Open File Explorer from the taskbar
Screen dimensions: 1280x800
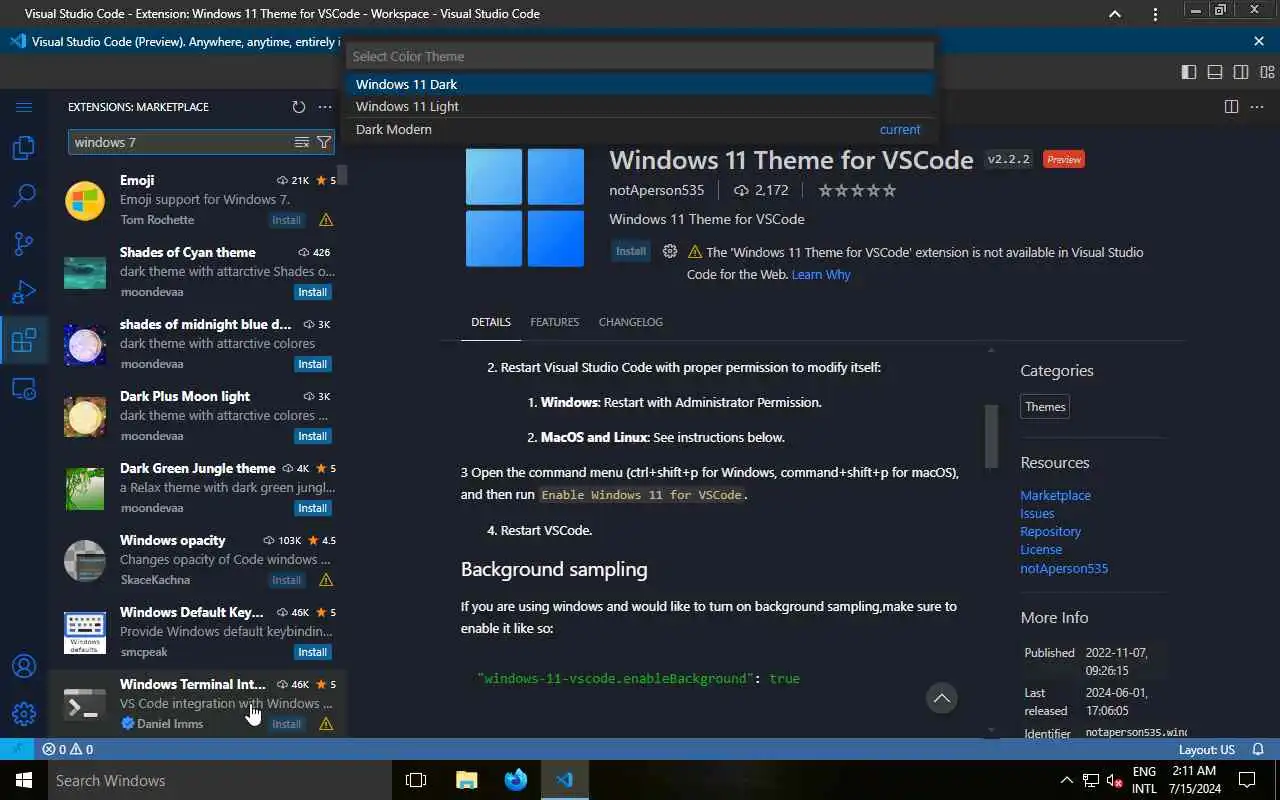pyautogui.click(x=466, y=780)
